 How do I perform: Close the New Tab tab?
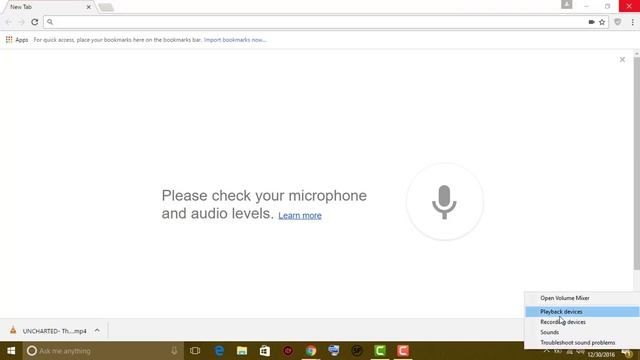click(x=89, y=7)
